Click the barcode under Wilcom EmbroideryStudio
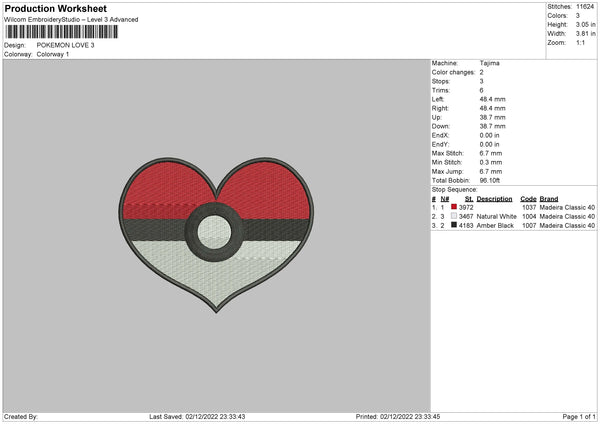Viewport: 600px width, 424px height. coord(62,32)
